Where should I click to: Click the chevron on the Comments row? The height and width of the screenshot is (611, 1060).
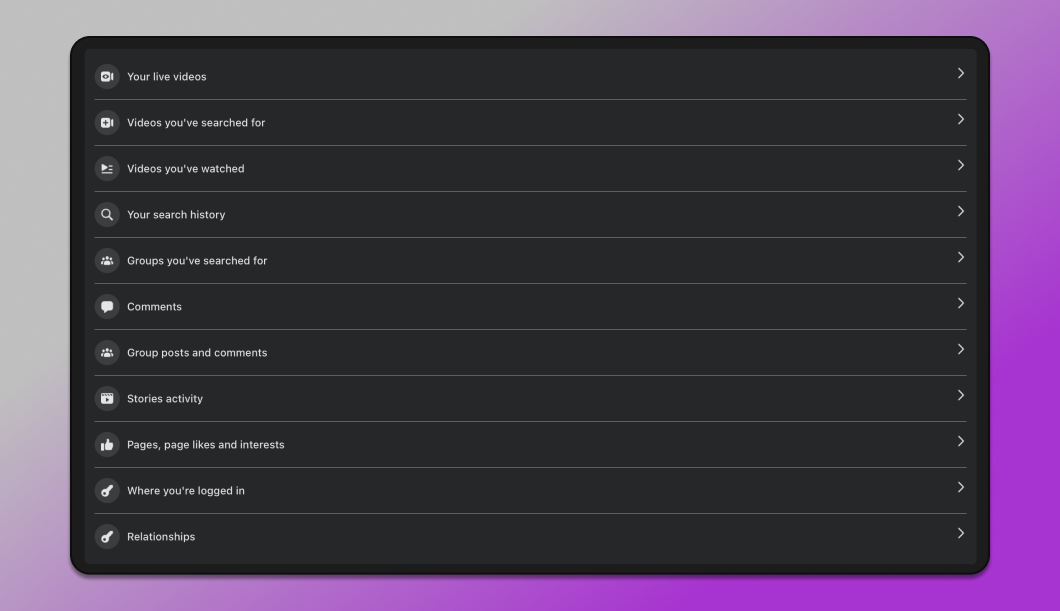point(961,303)
